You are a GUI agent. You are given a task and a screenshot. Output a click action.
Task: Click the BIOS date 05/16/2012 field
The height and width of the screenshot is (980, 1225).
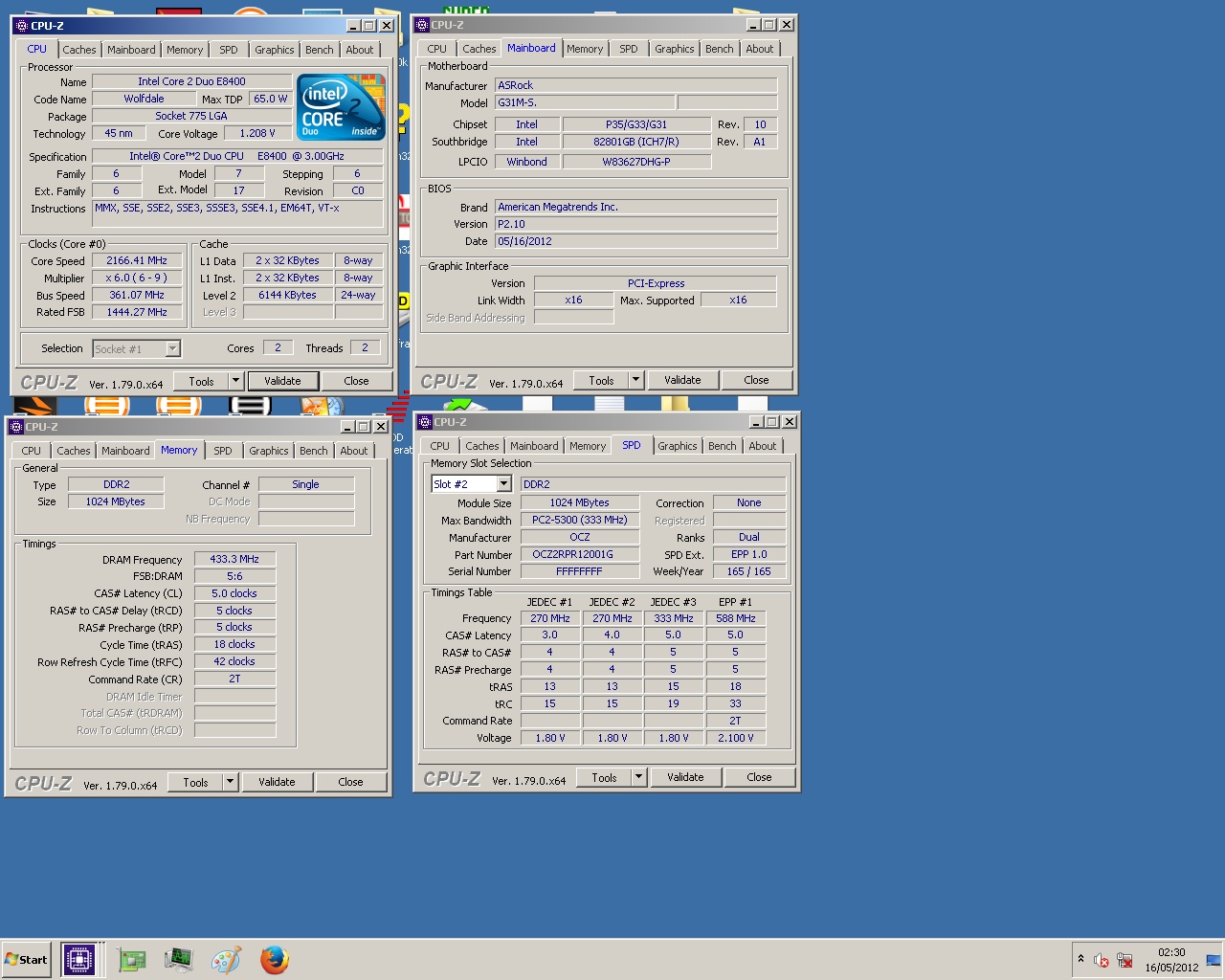636,241
